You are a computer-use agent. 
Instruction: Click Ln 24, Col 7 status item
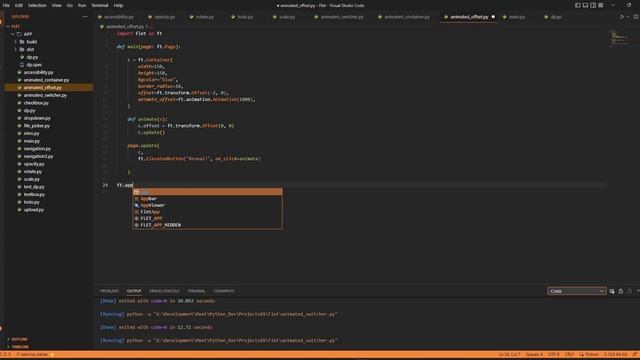[x=509, y=355]
